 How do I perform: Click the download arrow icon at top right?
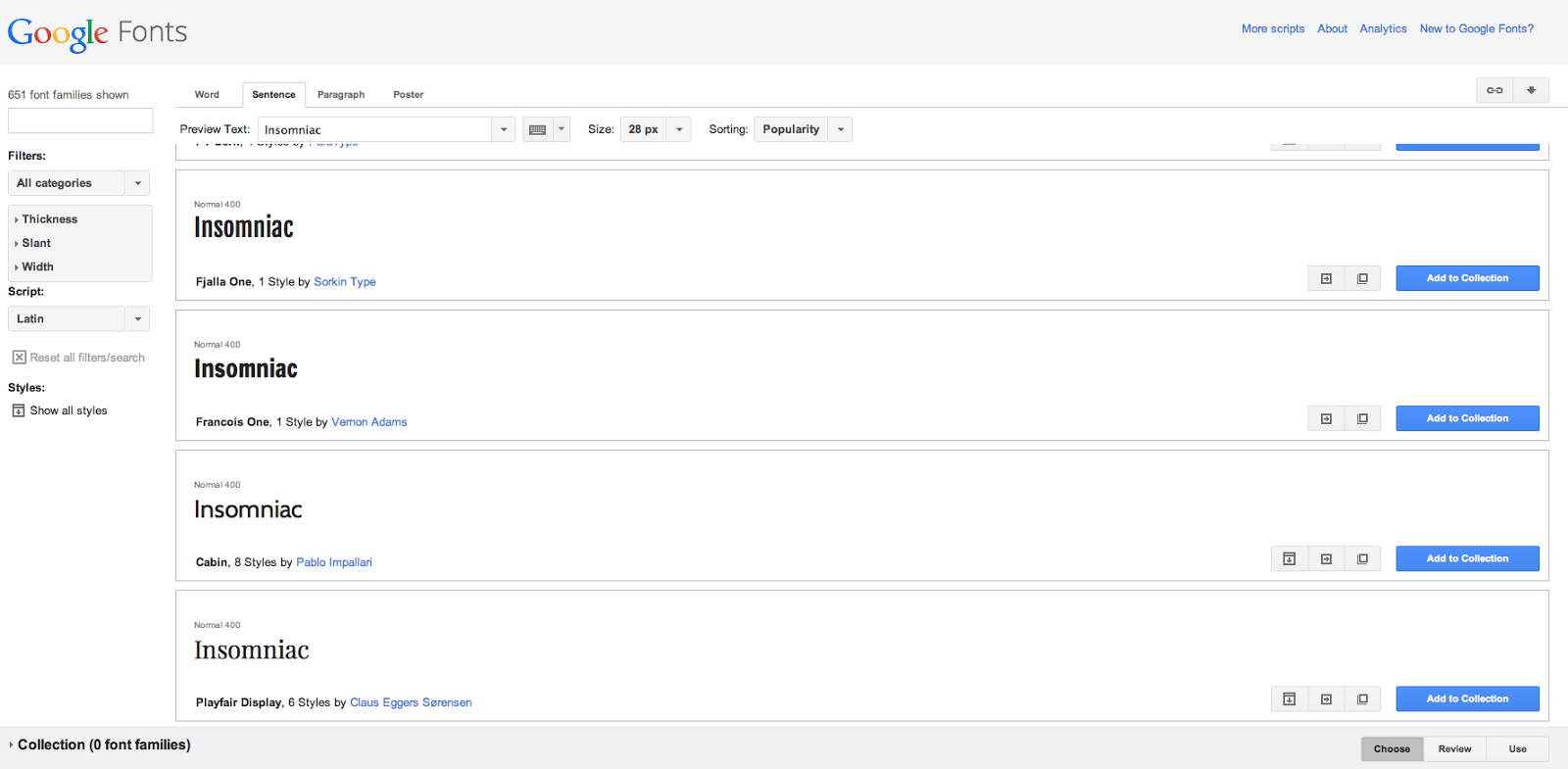tap(1531, 90)
